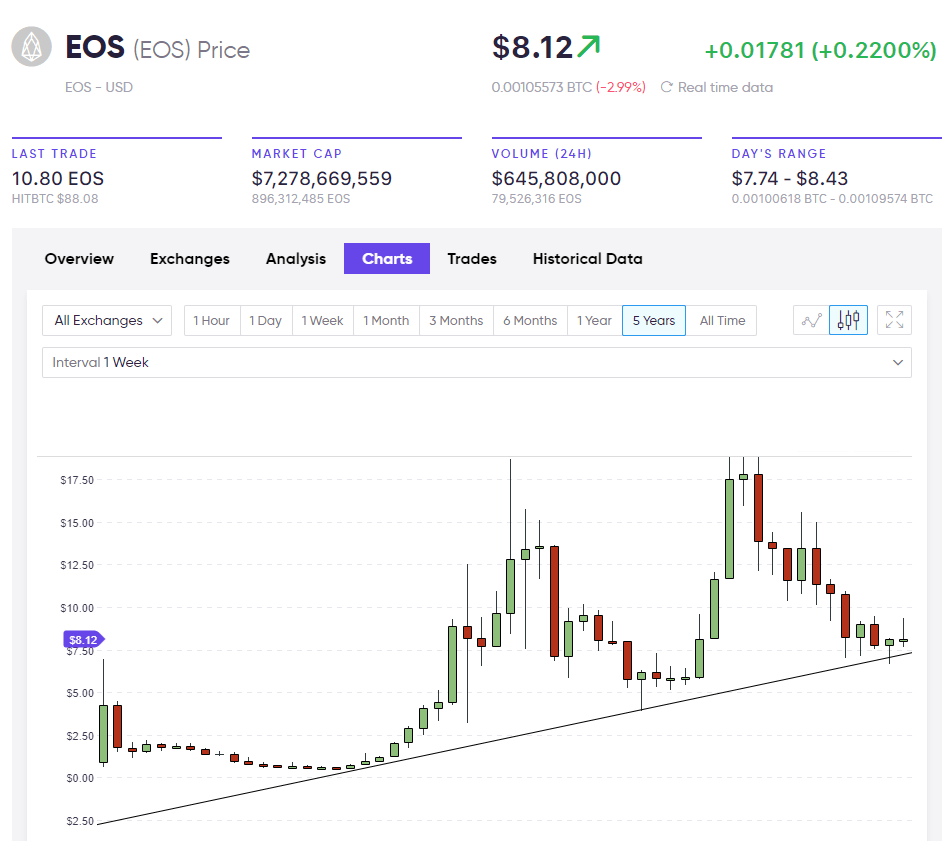Screen dimensions: 952x841
Task: Choose the All Time range
Action: [x=722, y=320]
